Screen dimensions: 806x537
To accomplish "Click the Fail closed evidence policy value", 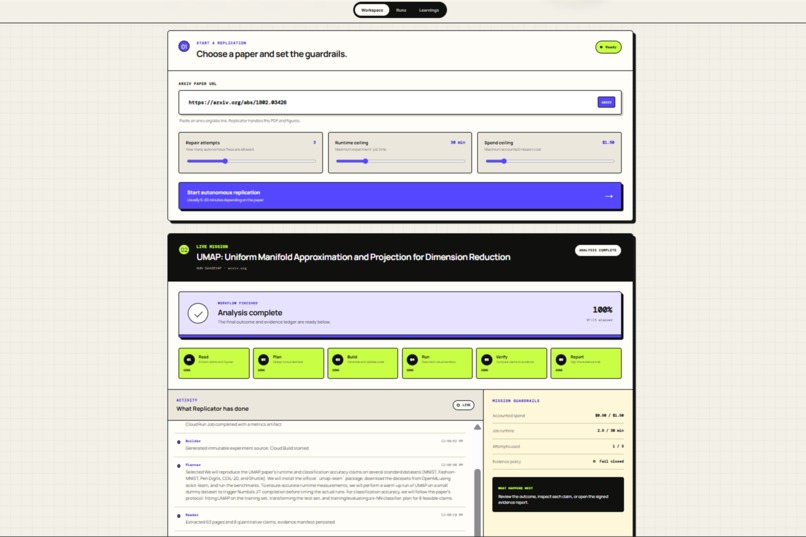I will (x=608, y=461).
